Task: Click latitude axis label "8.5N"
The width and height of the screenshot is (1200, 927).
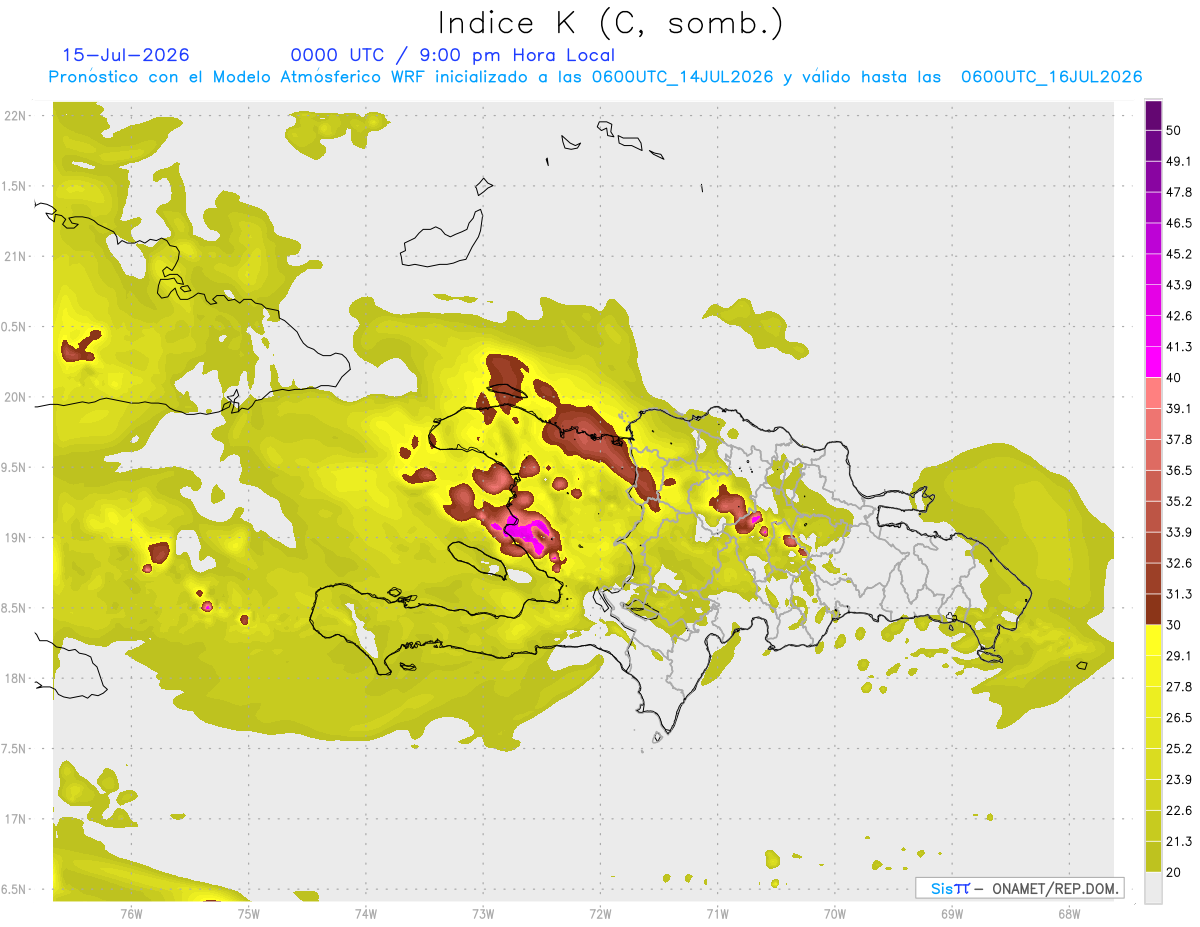Action: point(13,608)
